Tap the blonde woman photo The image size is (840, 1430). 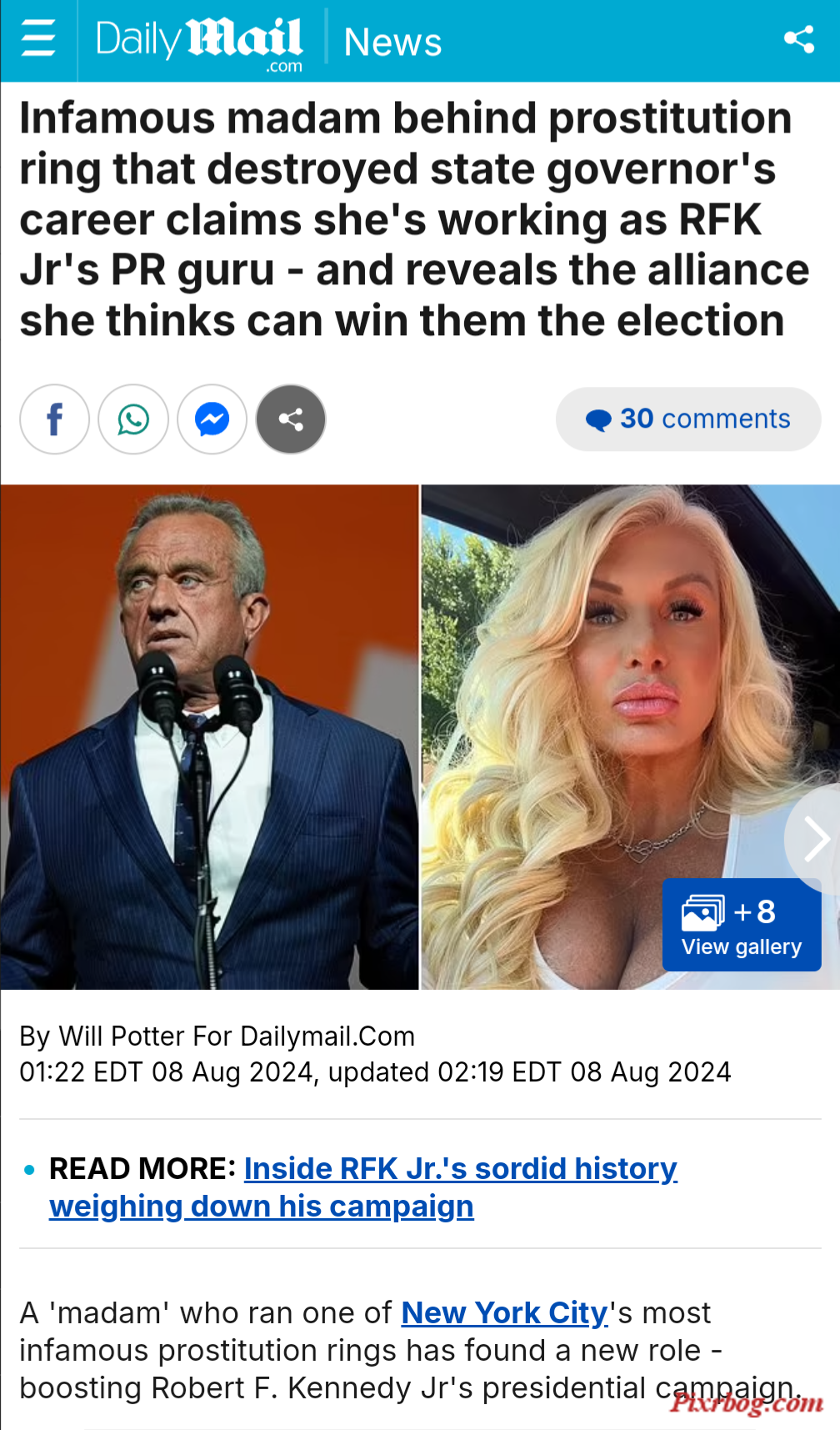tap(630, 737)
